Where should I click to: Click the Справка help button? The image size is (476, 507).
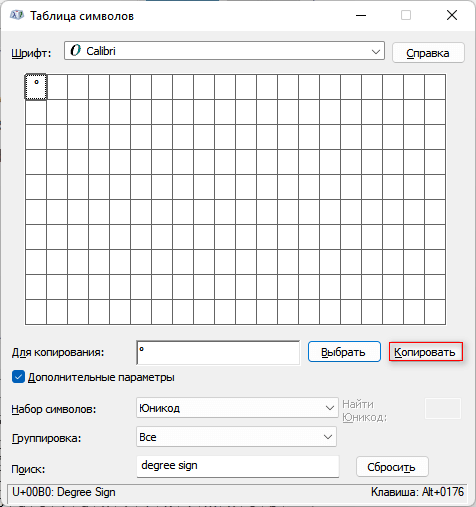(428, 53)
